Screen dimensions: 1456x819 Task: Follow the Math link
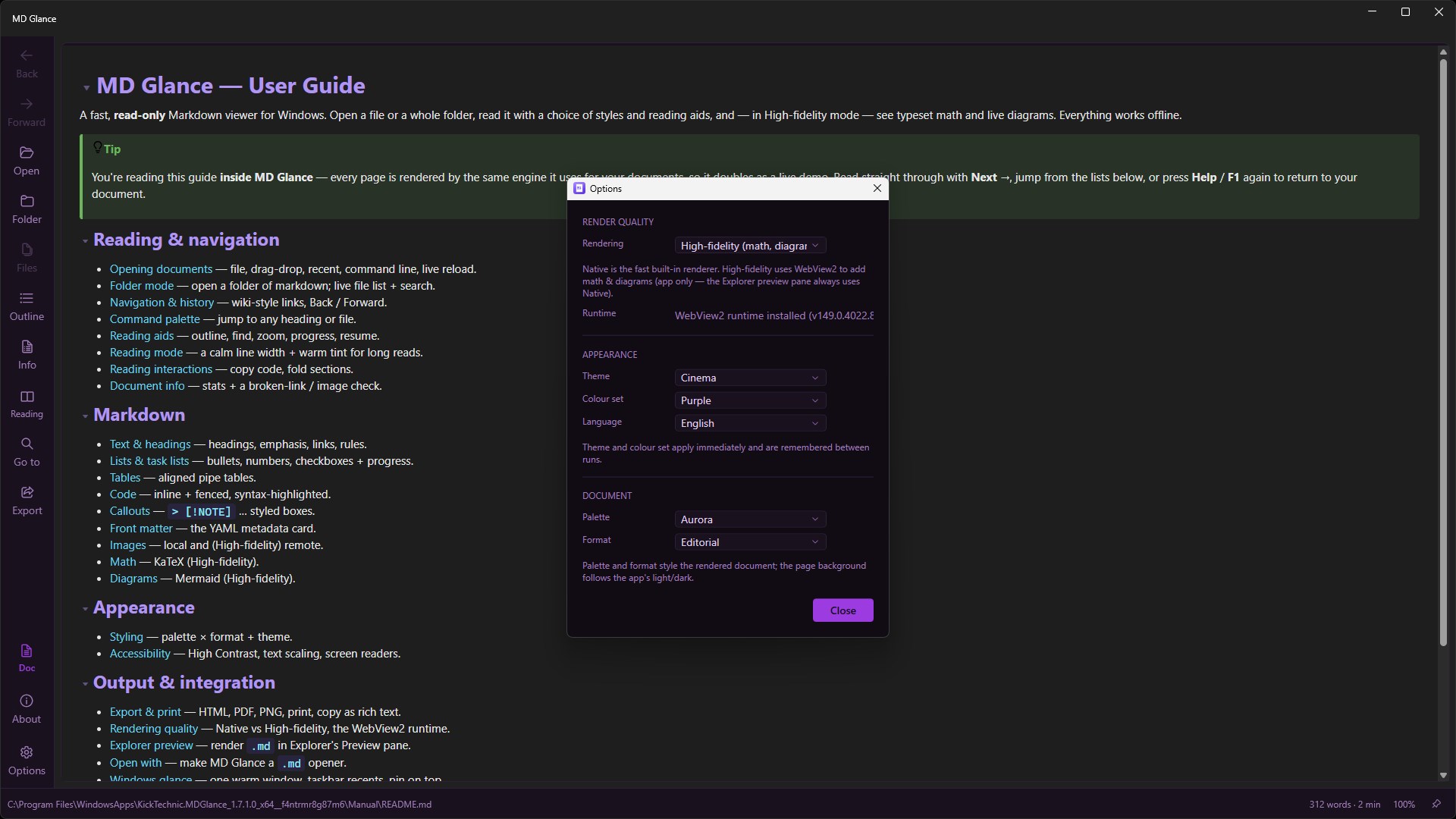(123, 562)
